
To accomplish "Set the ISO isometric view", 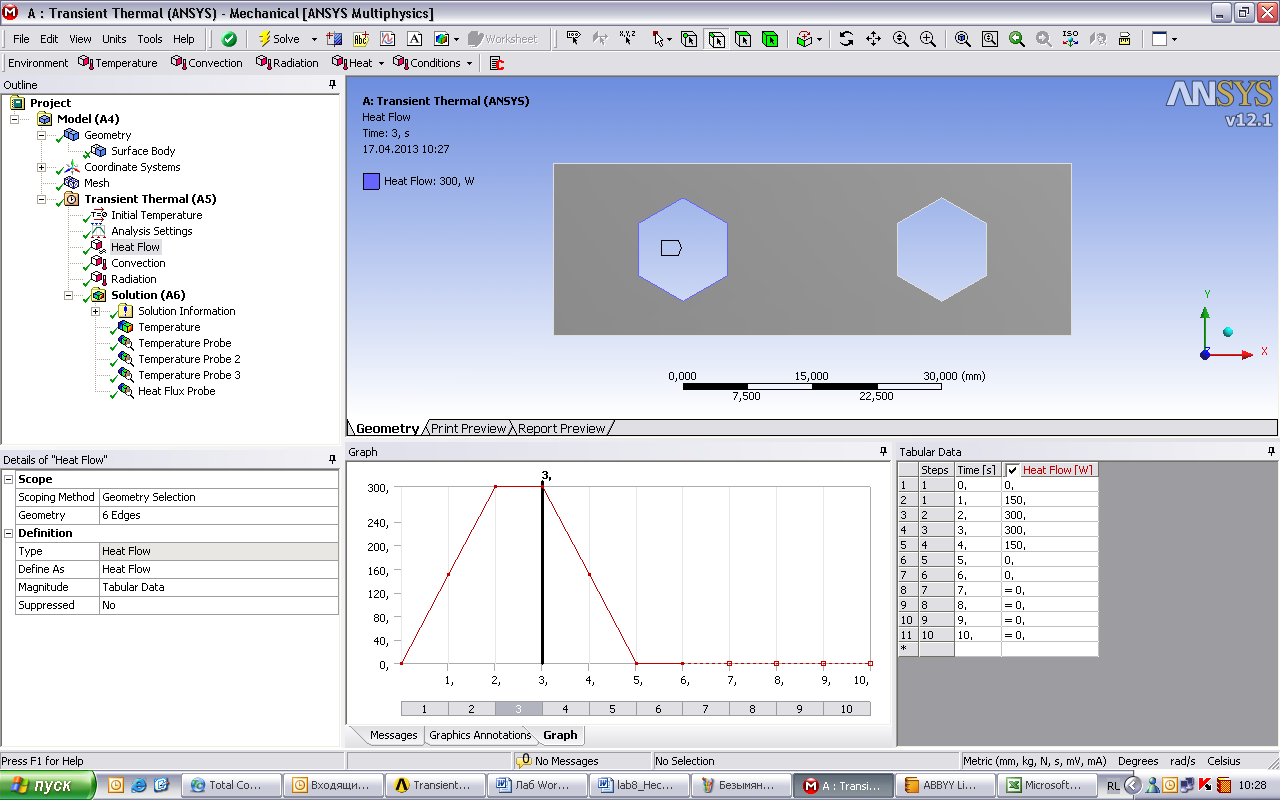I will pos(1070,39).
